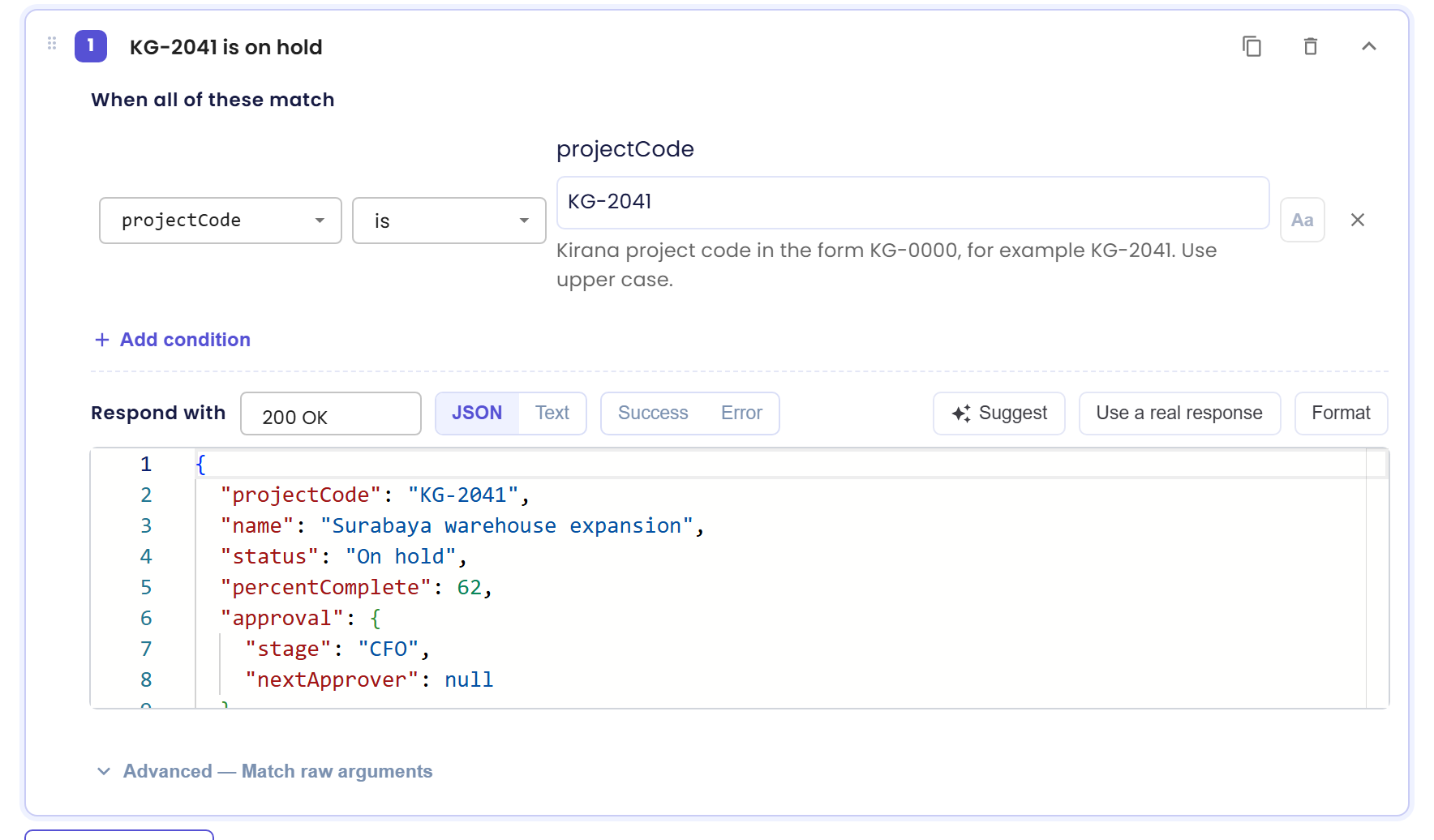
Task: Remove the projectCode condition with the X
Action: click(1358, 220)
